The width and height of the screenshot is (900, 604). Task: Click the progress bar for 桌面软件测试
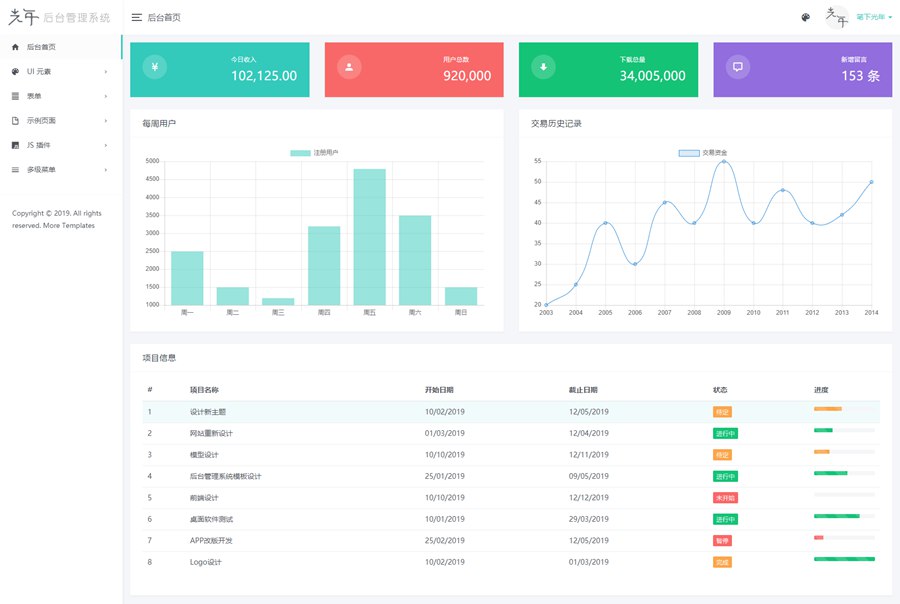coord(844,516)
